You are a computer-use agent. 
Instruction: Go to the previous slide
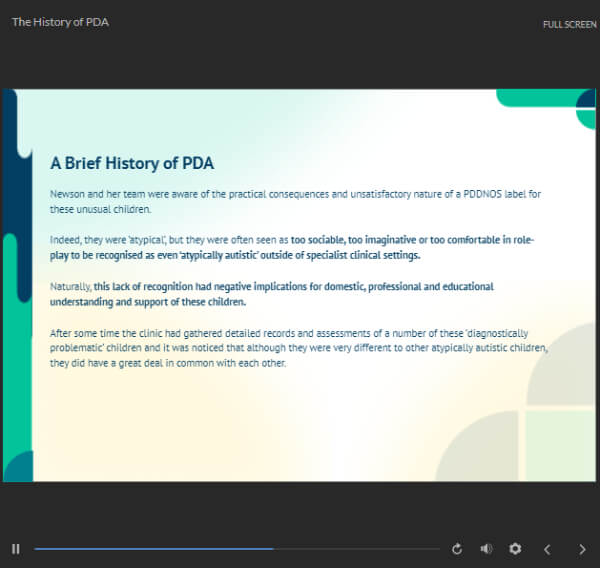(x=547, y=549)
